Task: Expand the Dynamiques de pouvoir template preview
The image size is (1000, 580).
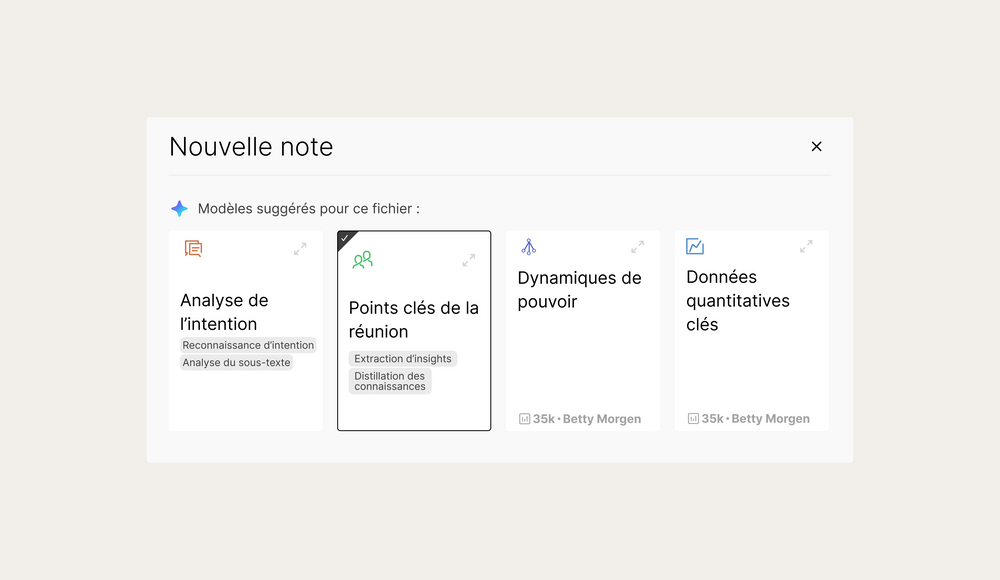Action: click(x=637, y=247)
